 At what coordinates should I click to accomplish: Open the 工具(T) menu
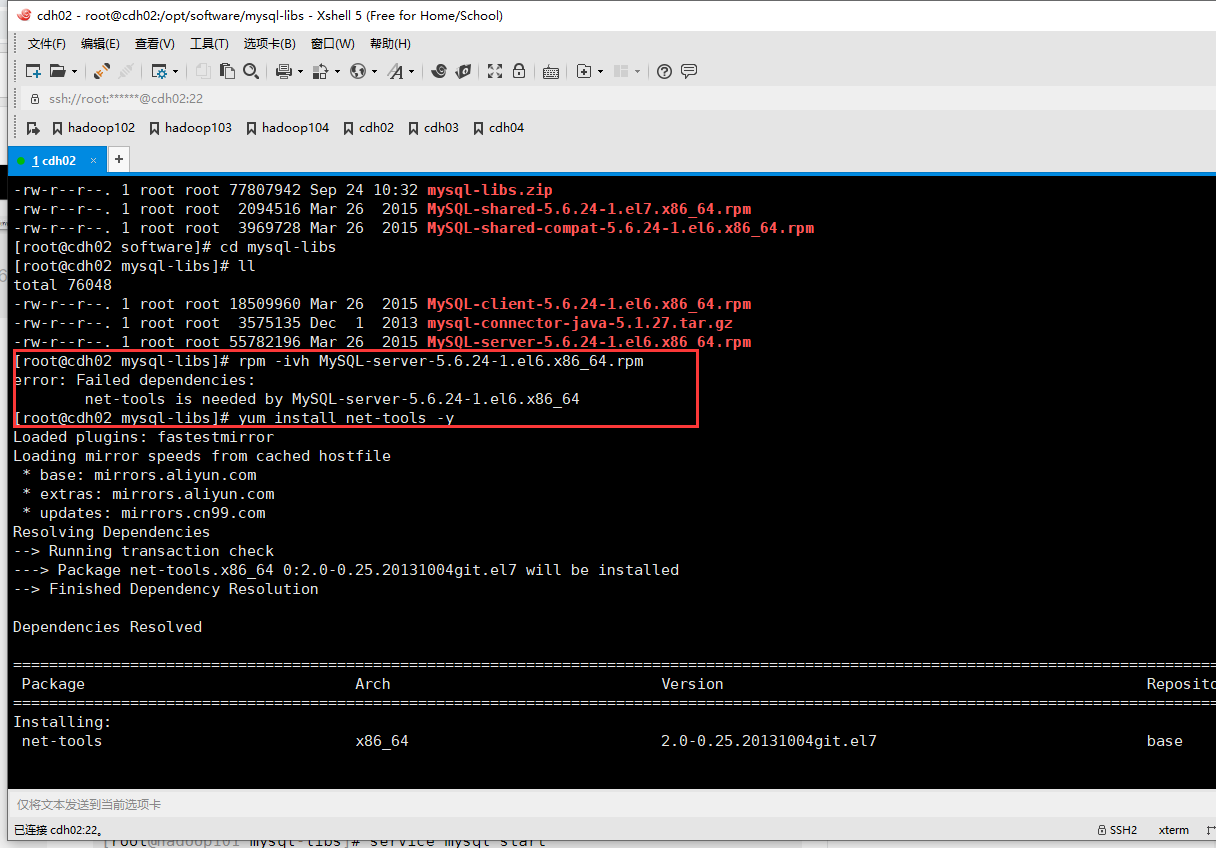(209, 44)
